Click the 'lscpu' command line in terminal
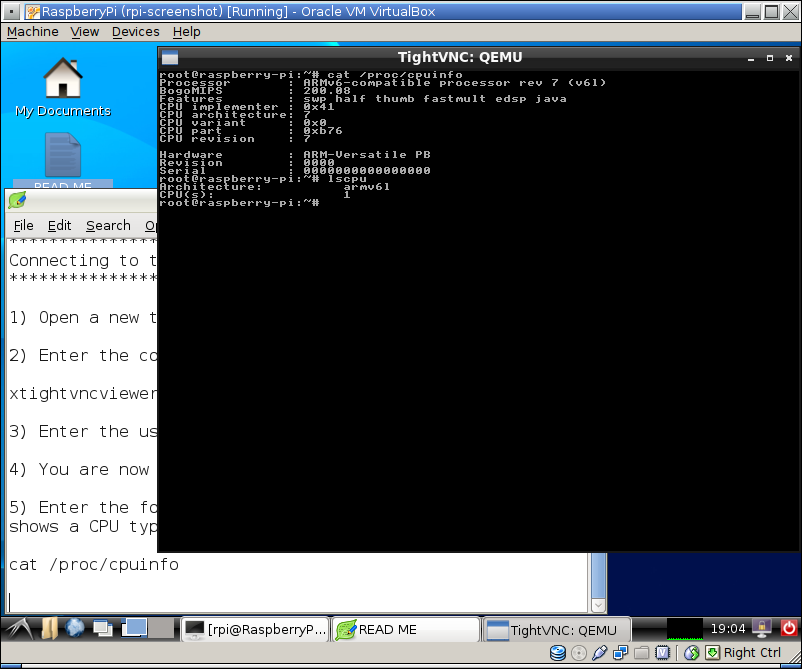The width and height of the screenshot is (802, 669). click(263, 179)
